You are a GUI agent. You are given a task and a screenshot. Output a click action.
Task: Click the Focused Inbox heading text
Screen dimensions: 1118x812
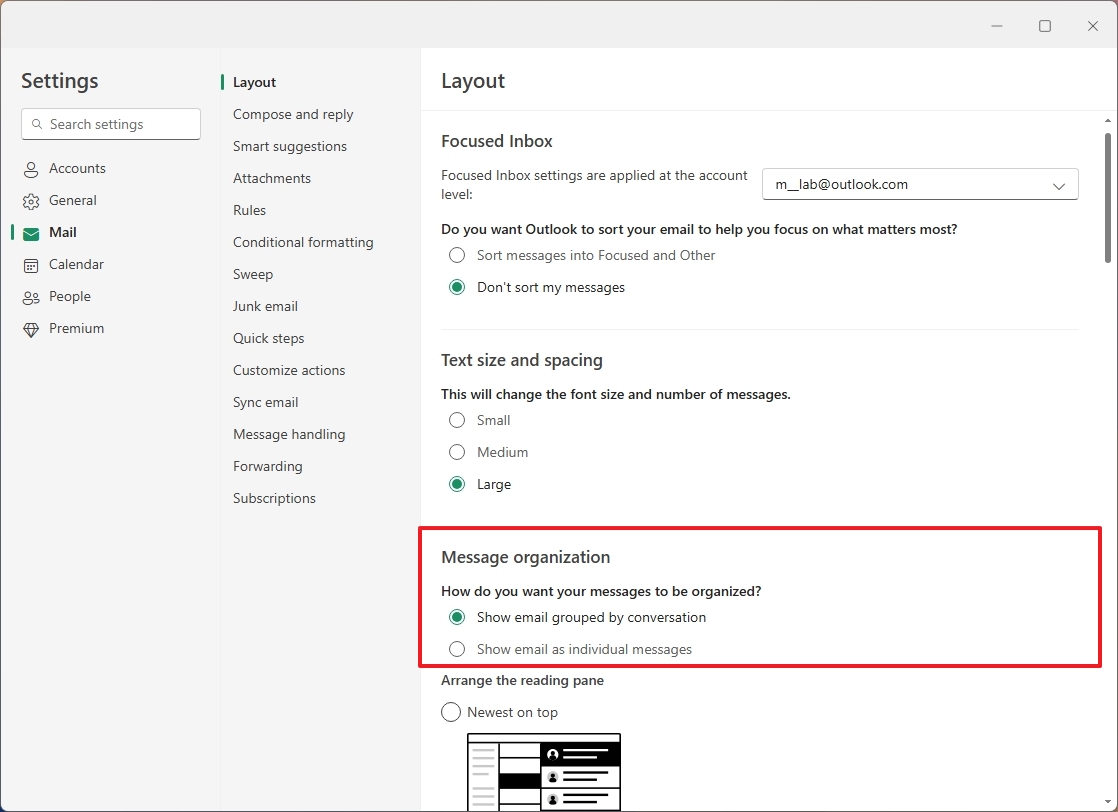pos(497,142)
